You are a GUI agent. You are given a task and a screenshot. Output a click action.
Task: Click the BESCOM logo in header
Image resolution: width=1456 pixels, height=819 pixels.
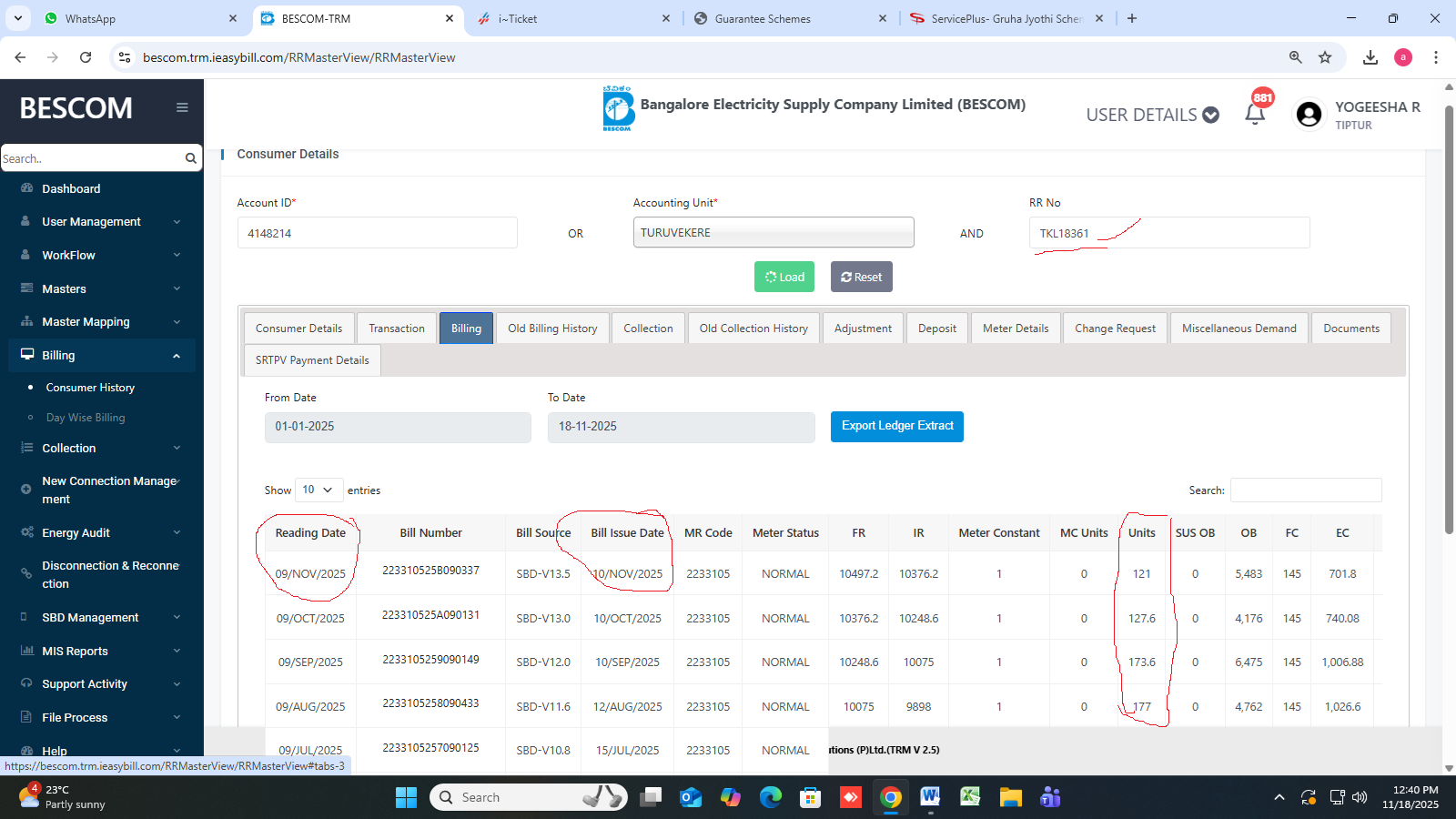618,109
